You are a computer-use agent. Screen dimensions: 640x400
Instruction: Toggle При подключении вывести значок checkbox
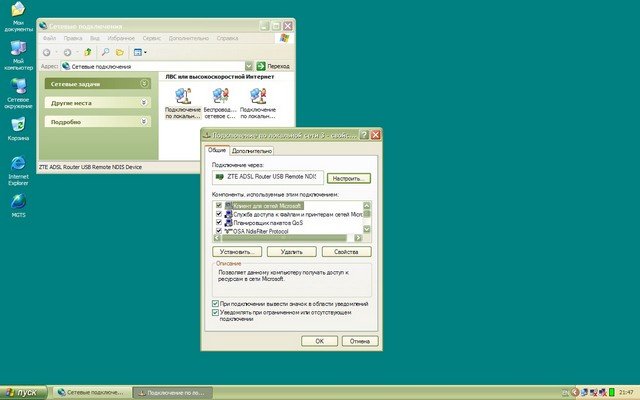click(x=215, y=303)
